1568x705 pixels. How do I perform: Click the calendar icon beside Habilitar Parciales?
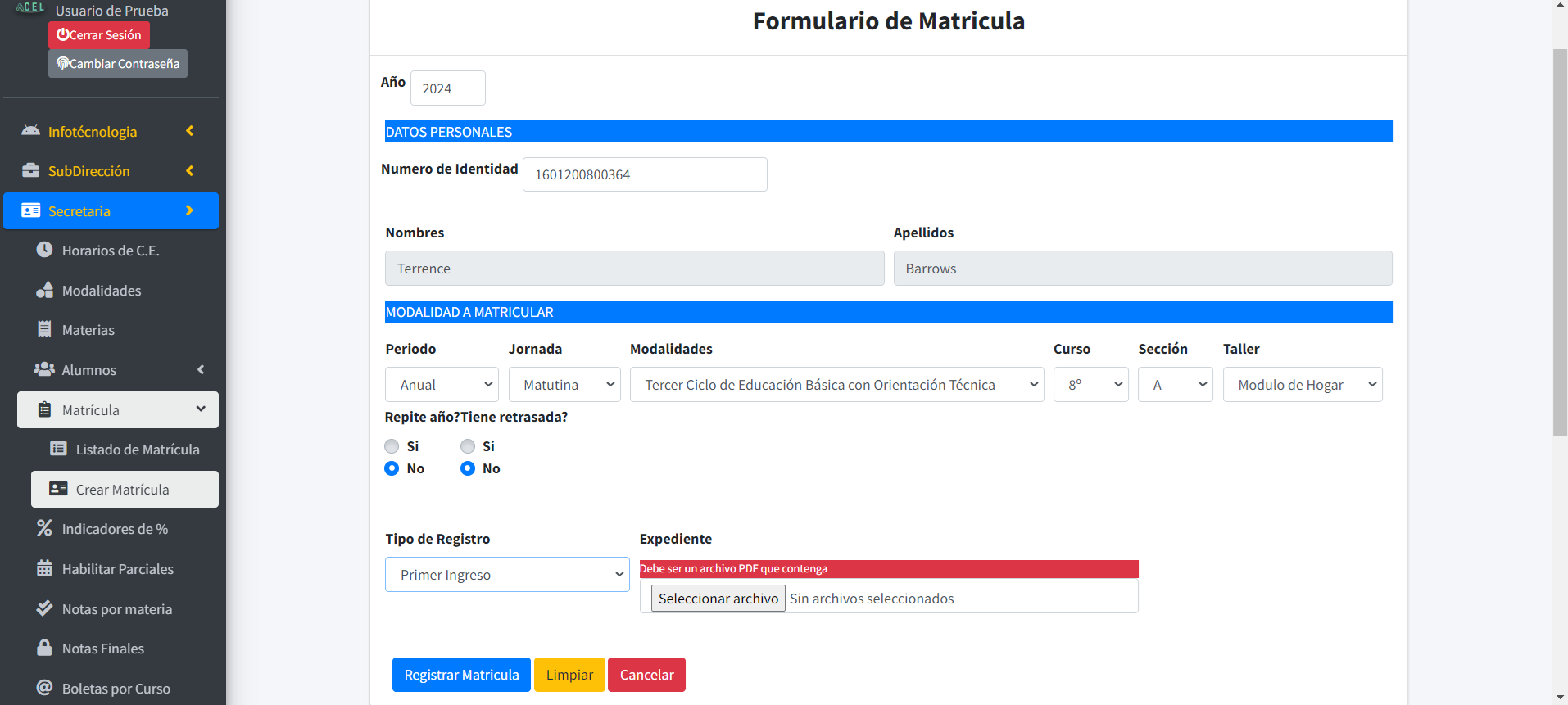point(44,568)
